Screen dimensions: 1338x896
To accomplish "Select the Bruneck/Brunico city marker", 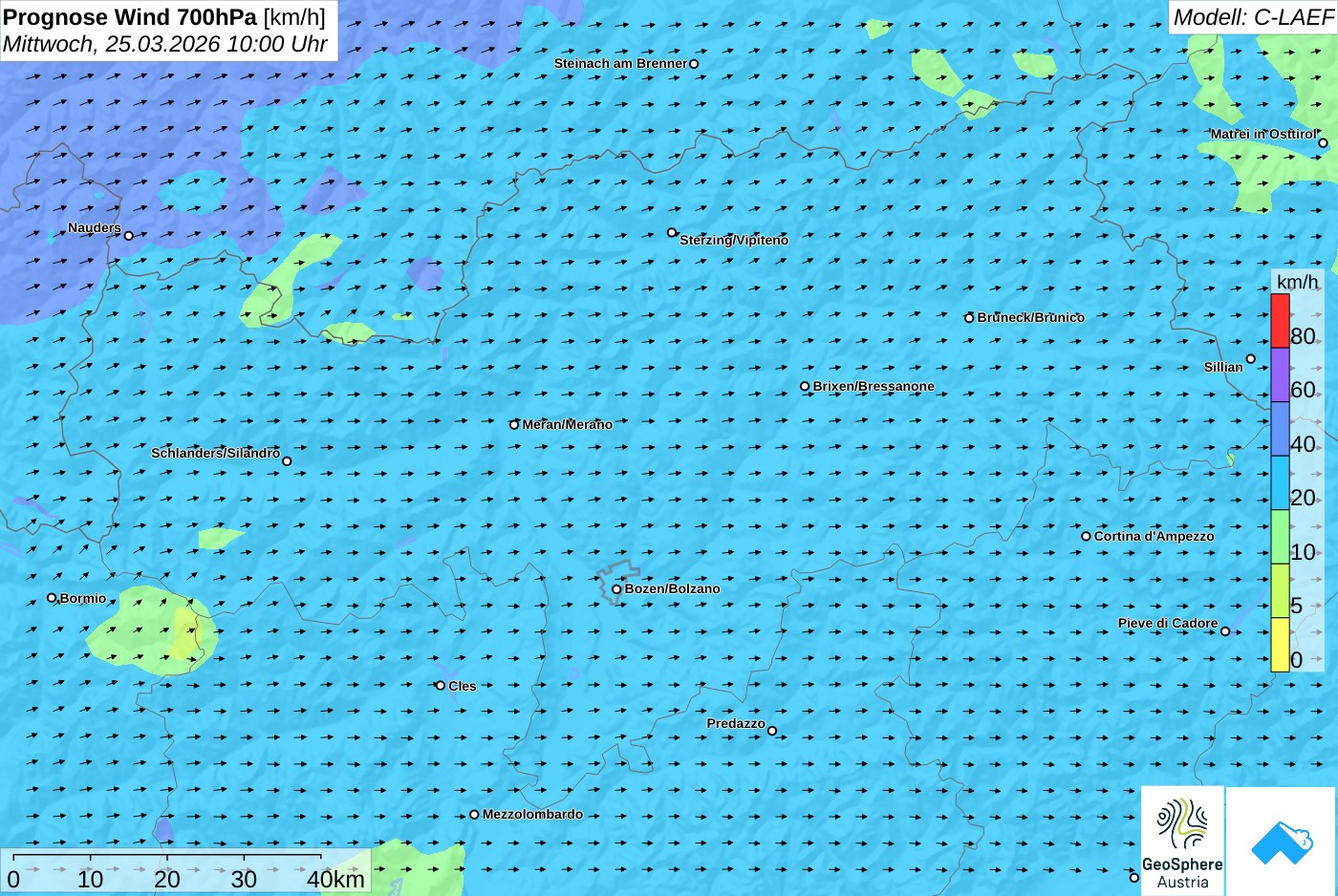I will pyautogui.click(x=969, y=318).
